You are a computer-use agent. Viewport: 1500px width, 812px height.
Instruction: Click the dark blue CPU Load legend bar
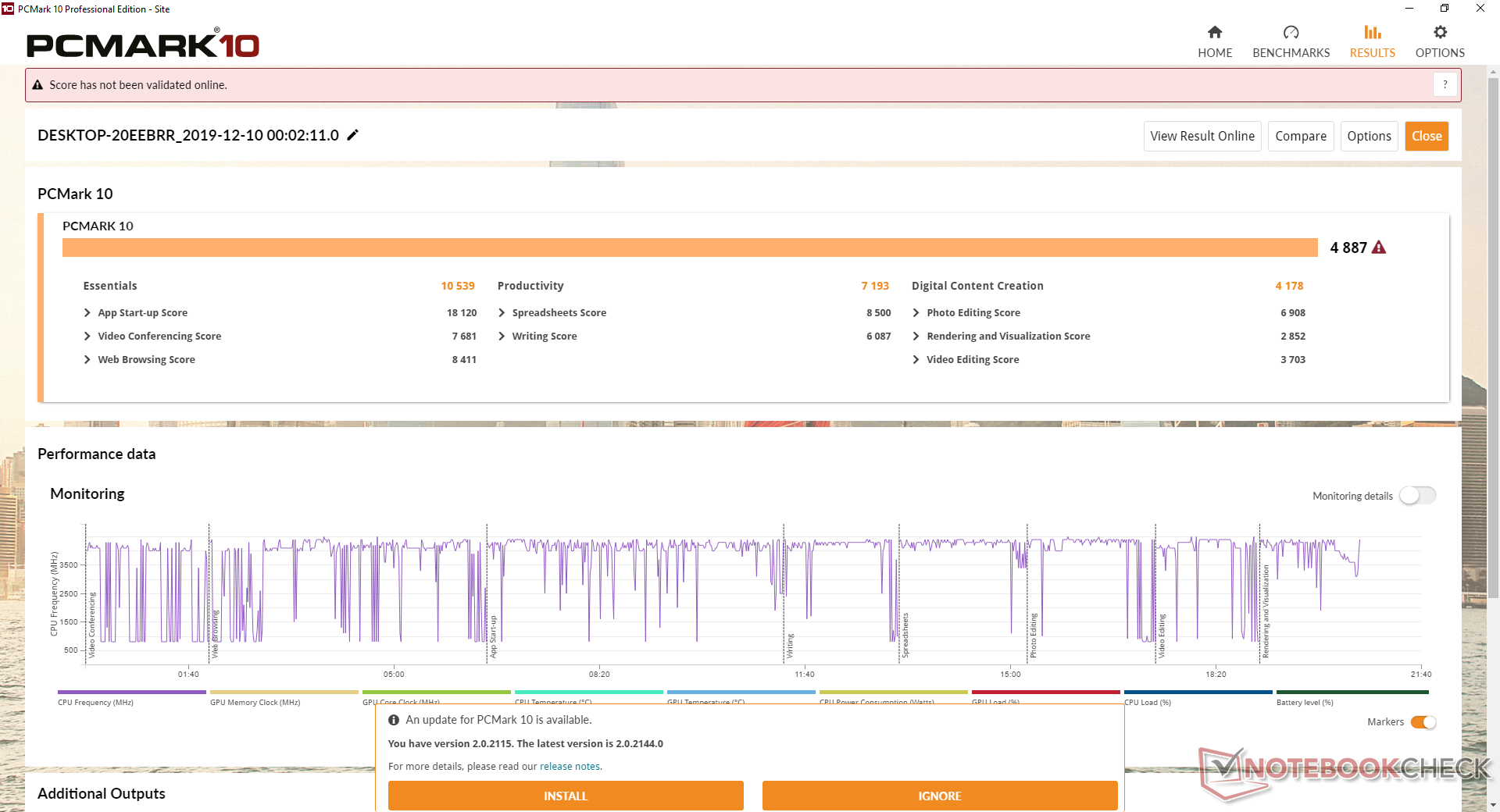[x=1198, y=692]
